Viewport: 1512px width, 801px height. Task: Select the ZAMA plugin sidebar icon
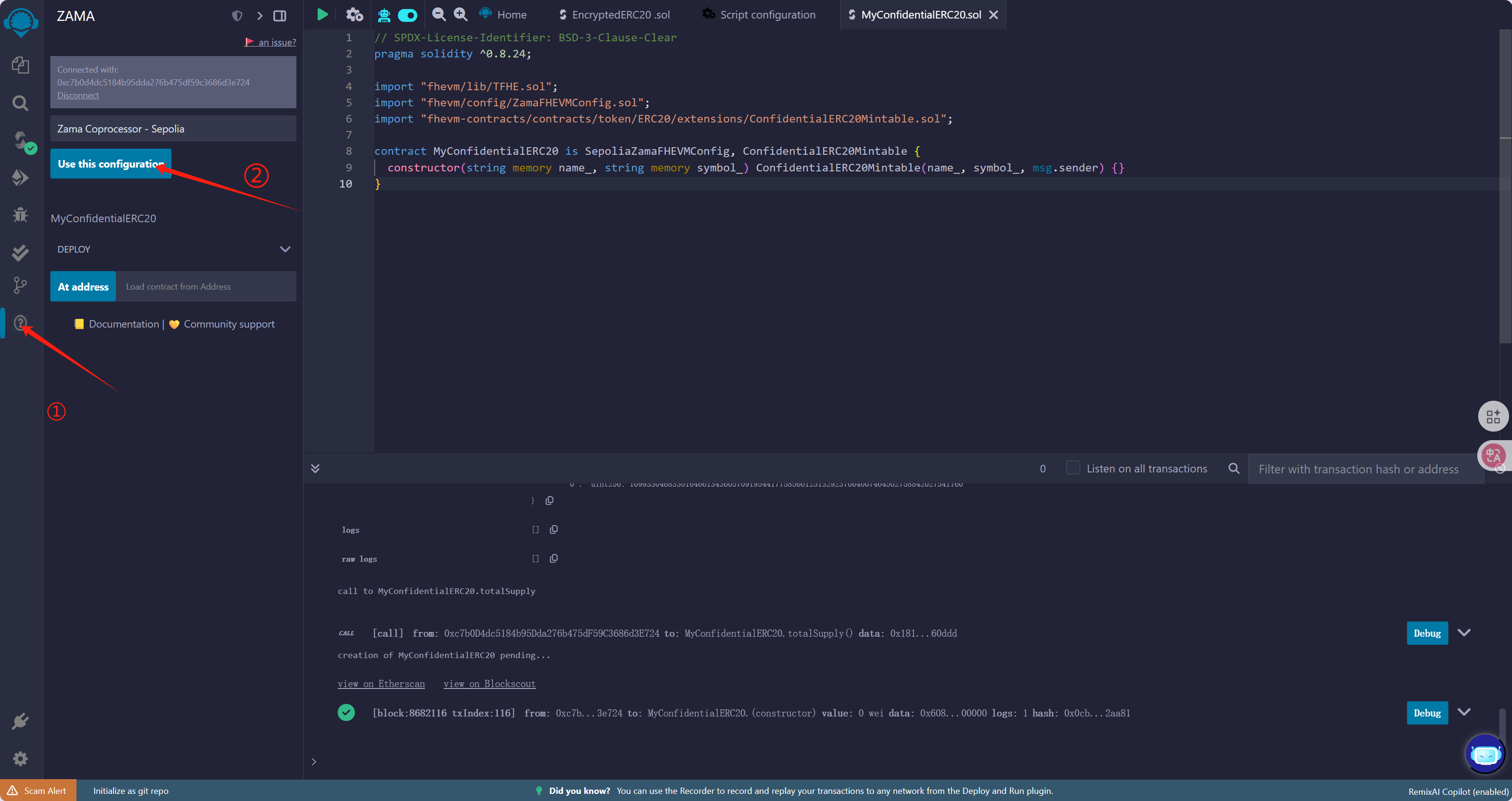[20, 323]
